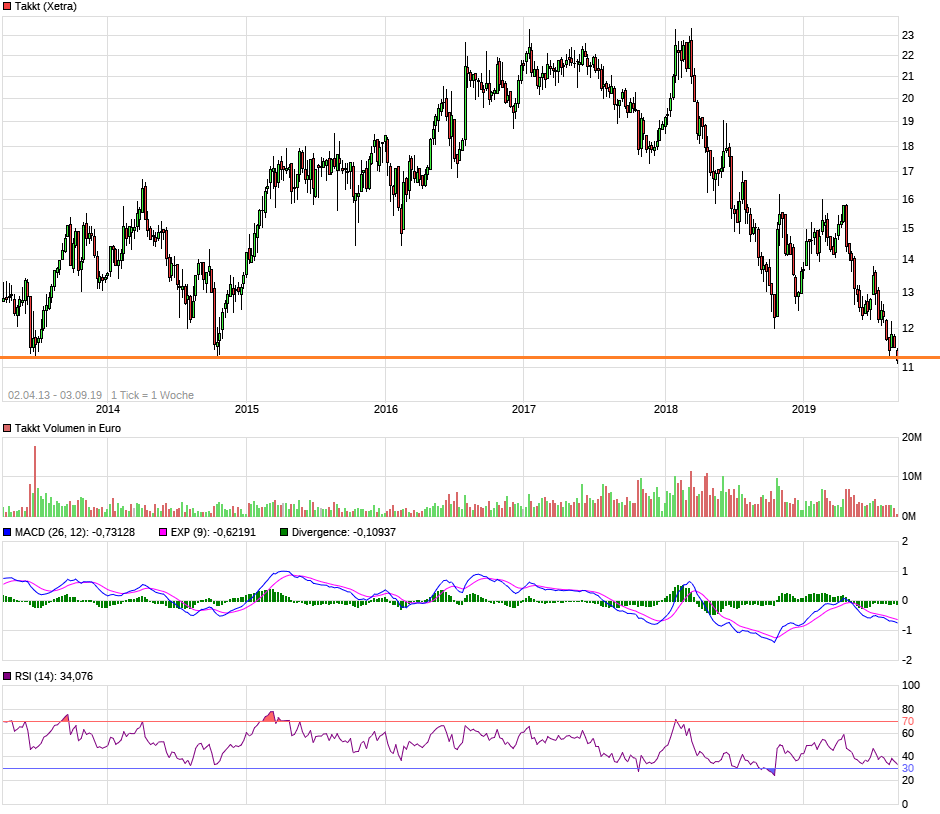Click the blue oversold arrow on the 2018 RSI dip
Screen dimensions: 940x814
(771, 771)
